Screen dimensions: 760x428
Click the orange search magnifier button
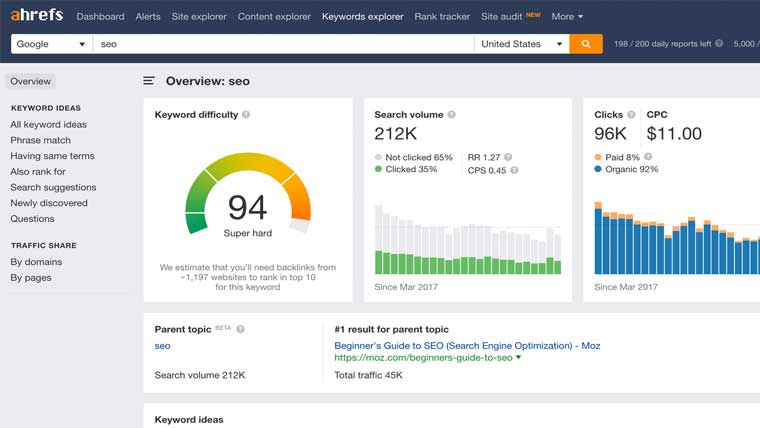(586, 44)
